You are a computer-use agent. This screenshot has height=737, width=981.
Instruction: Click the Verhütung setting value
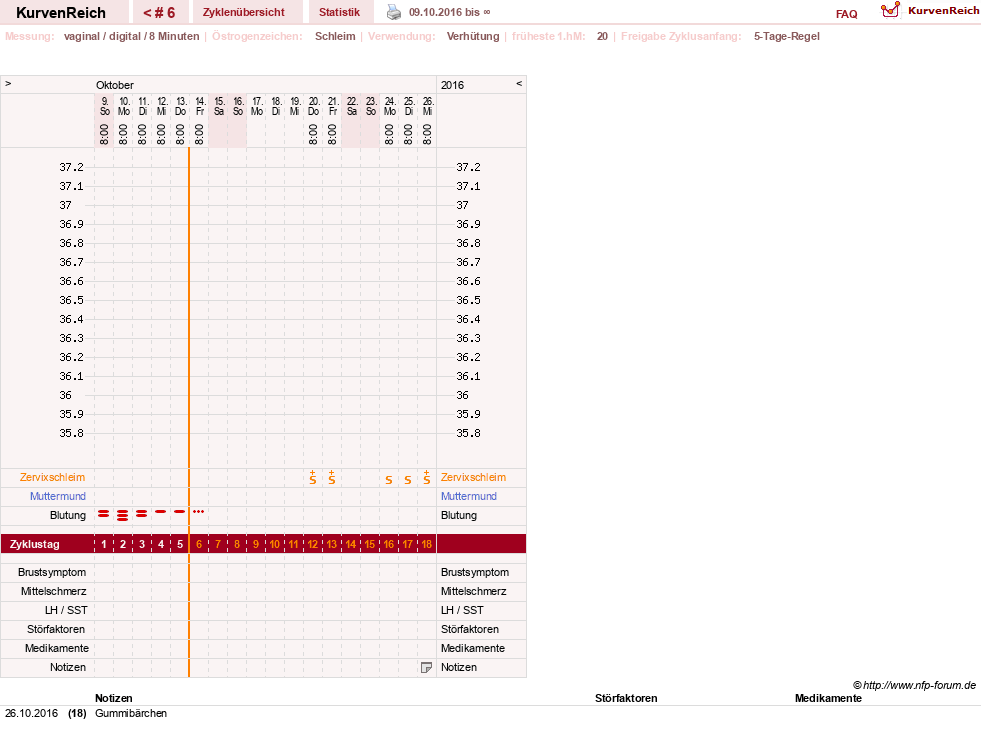pyautogui.click(x=473, y=36)
